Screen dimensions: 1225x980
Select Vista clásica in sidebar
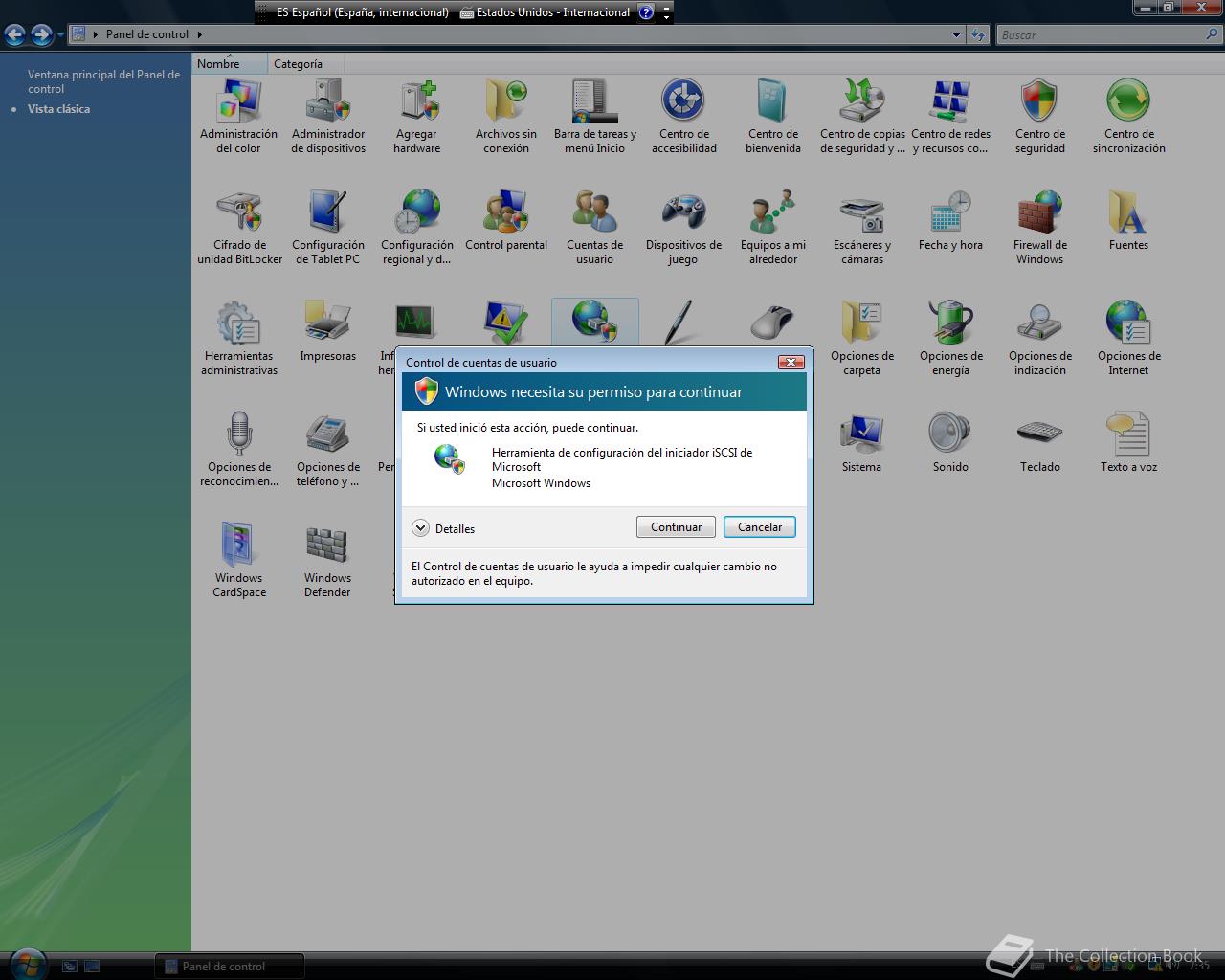(x=58, y=109)
